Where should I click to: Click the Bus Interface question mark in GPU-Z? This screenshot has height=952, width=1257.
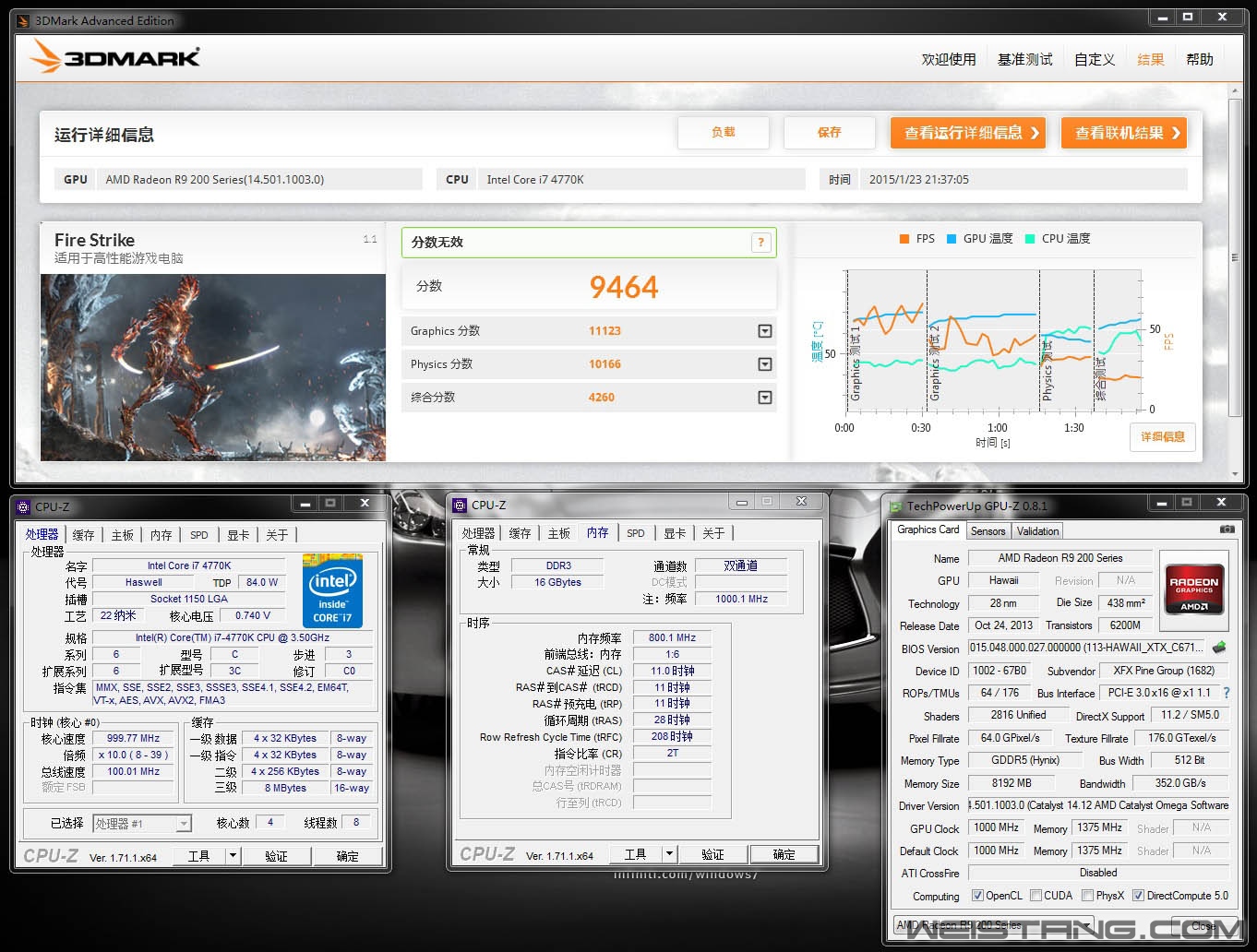coord(1226,693)
